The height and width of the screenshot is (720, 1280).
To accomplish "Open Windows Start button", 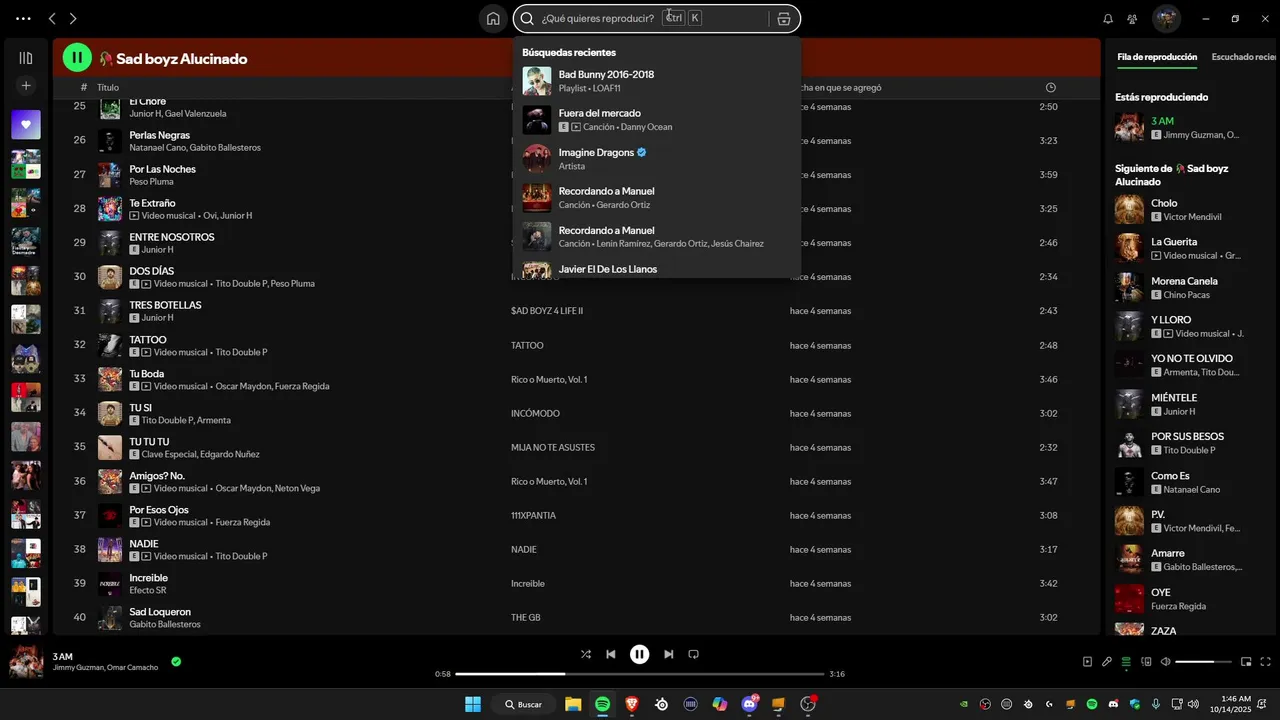I will tap(472, 704).
